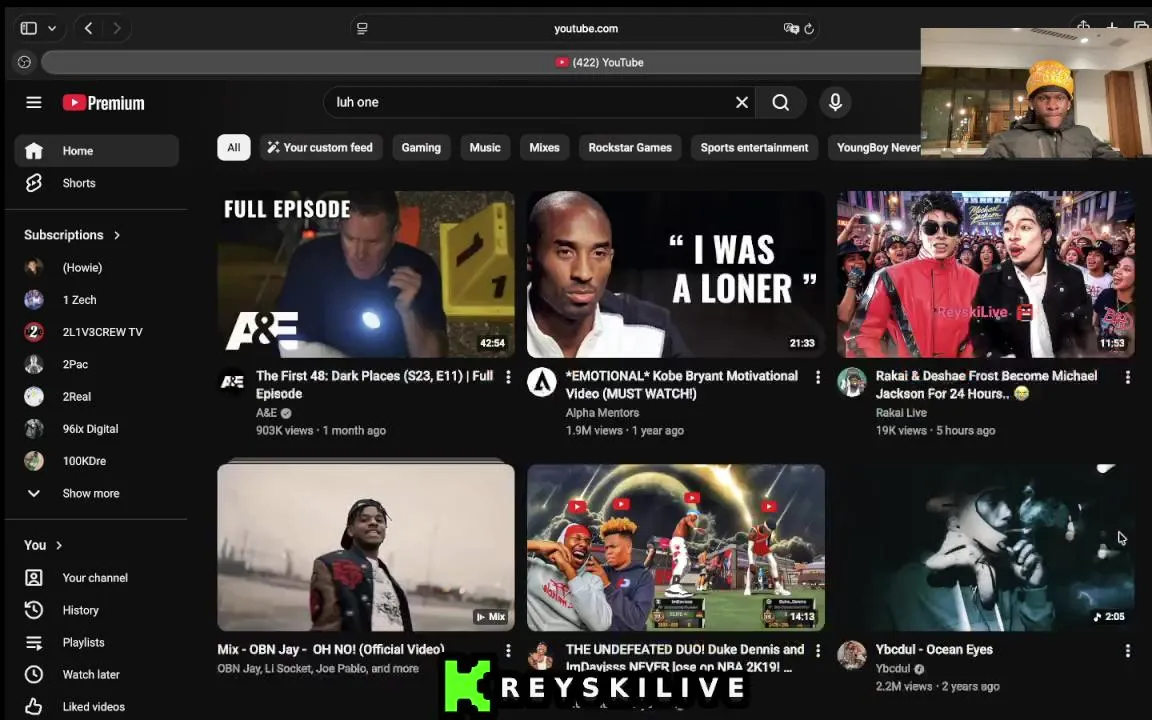This screenshot has width=1152, height=720.
Task: Select the Gaming filter chip
Action: [421, 148]
